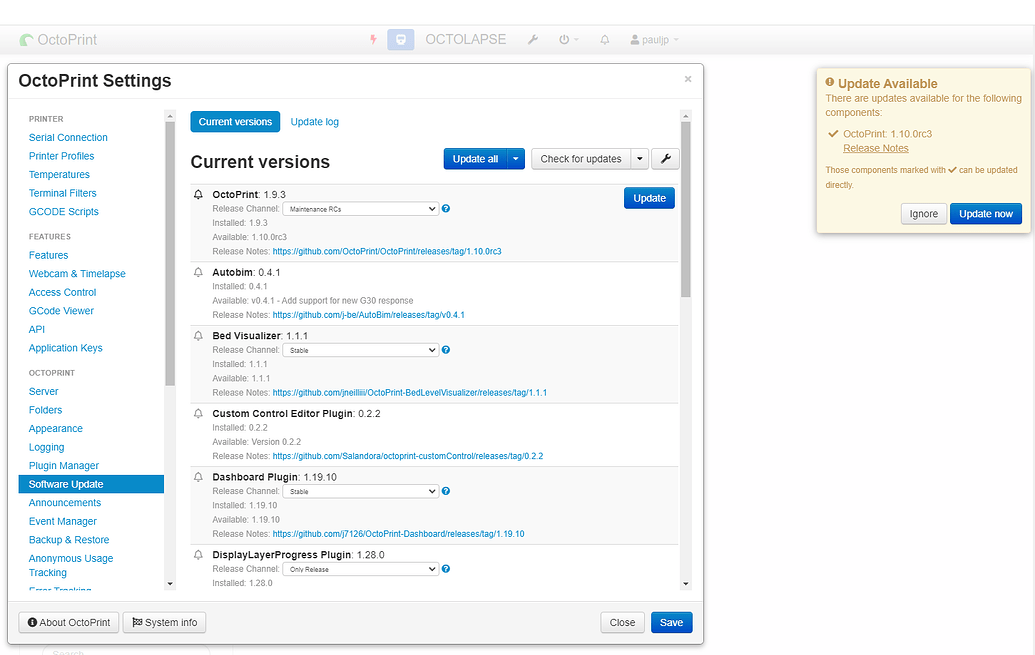
Task: Open the Check for updates dropdown arrow
Action: point(639,158)
